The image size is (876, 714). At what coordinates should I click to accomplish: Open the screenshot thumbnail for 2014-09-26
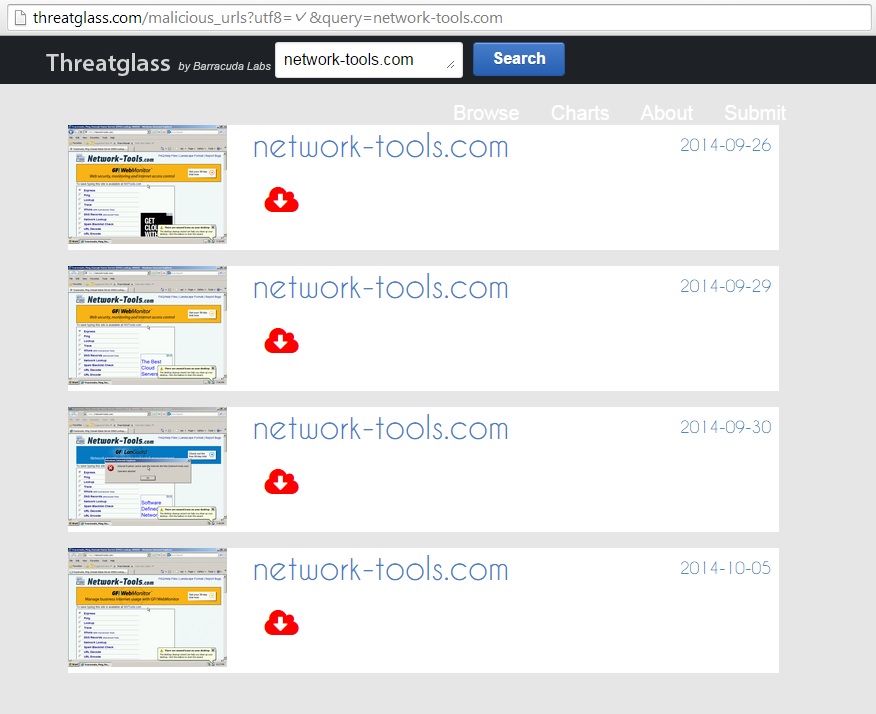coord(147,184)
